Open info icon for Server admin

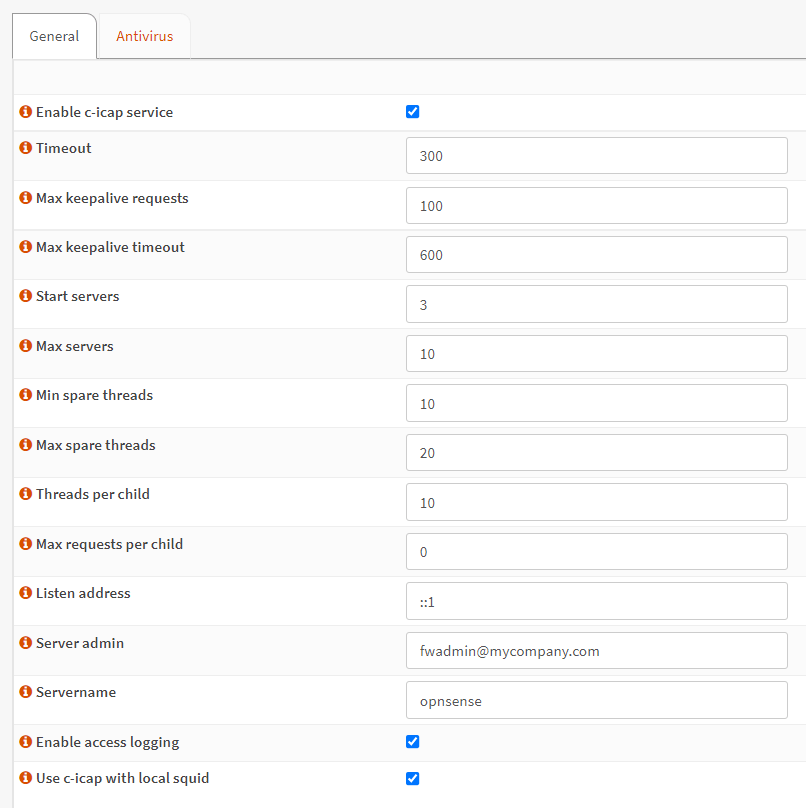click(x=26, y=643)
